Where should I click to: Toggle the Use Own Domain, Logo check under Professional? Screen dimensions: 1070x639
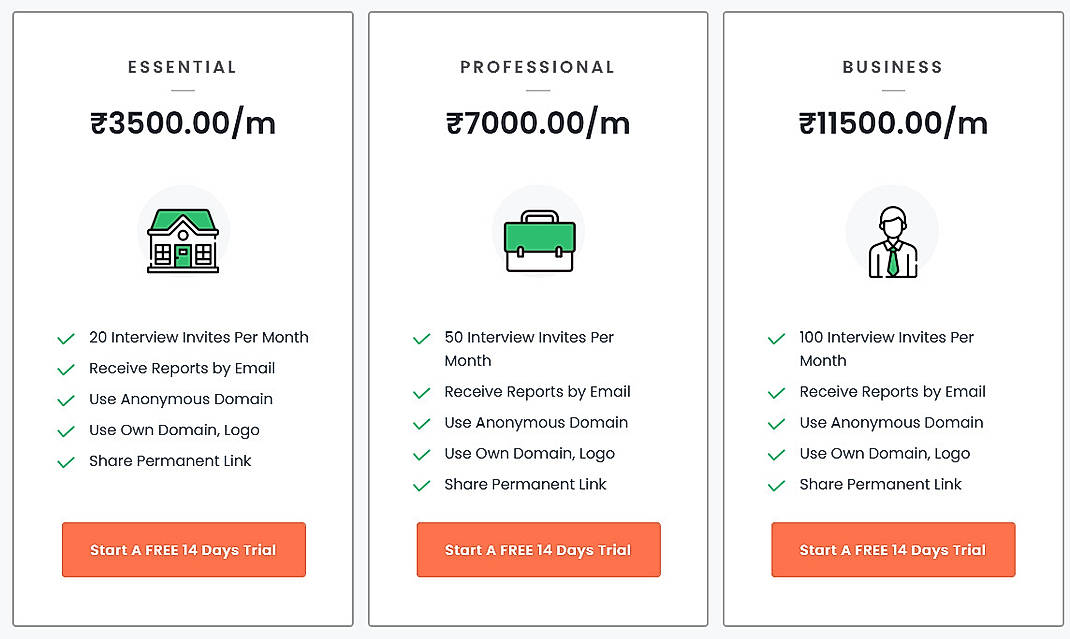pyautogui.click(x=421, y=453)
